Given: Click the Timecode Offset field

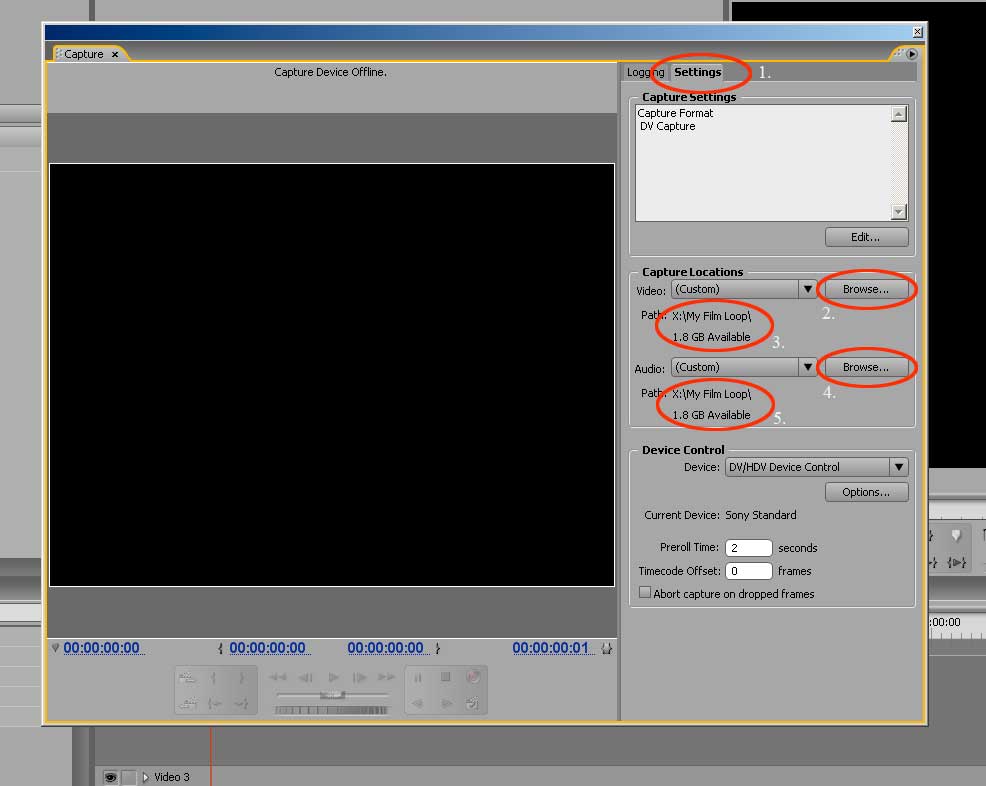Looking at the screenshot, I should [x=748, y=571].
